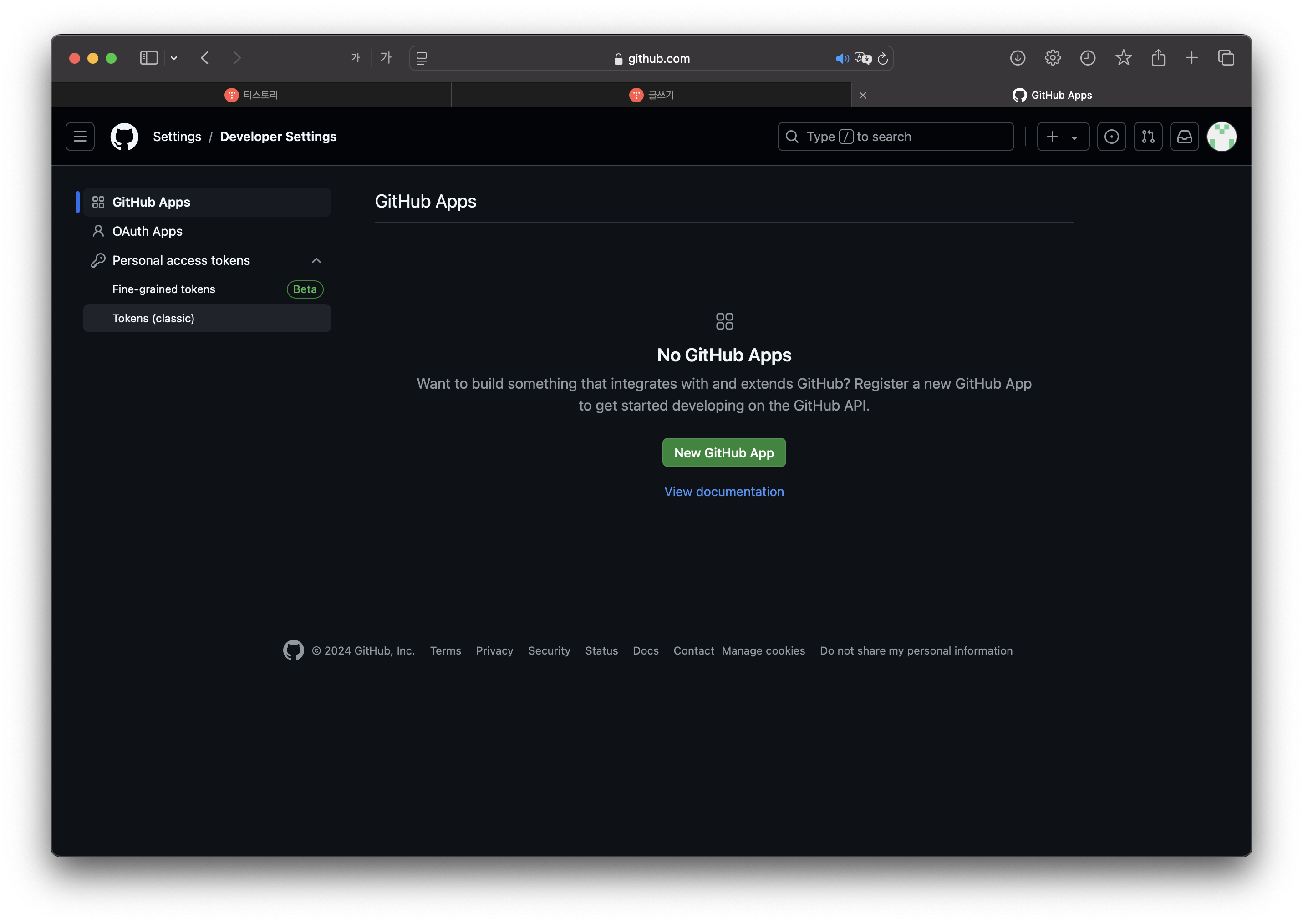Open sidebar options dropdown chevron in toolbar
This screenshot has height=924, width=1303.
[174, 58]
